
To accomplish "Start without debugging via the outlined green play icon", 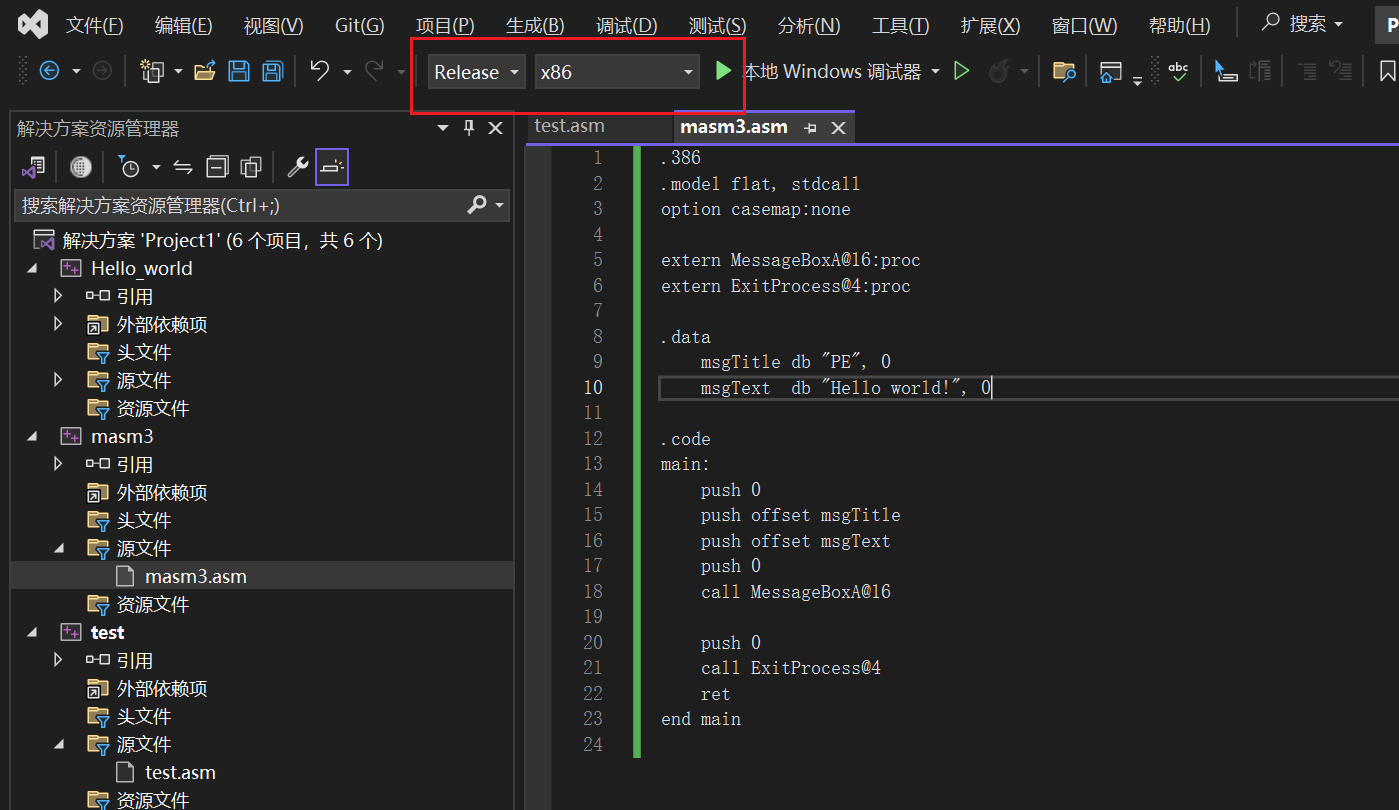I will tap(962, 71).
